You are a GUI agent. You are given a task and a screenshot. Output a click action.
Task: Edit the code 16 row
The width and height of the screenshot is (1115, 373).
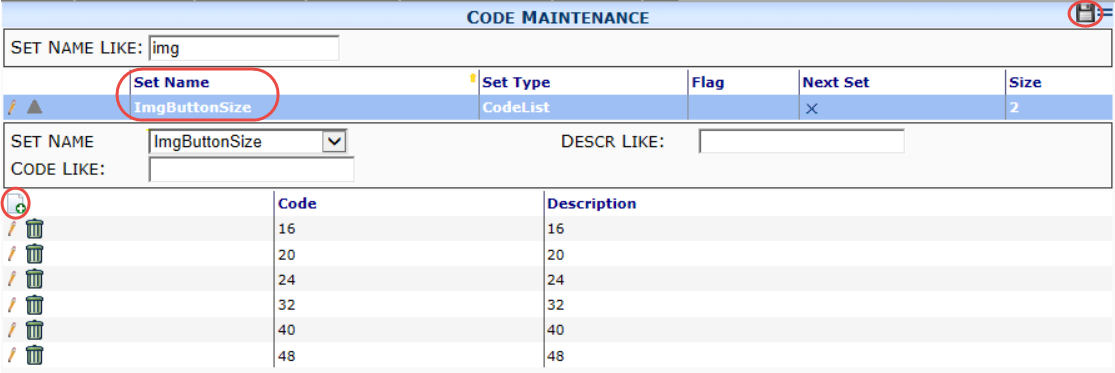coord(11,229)
